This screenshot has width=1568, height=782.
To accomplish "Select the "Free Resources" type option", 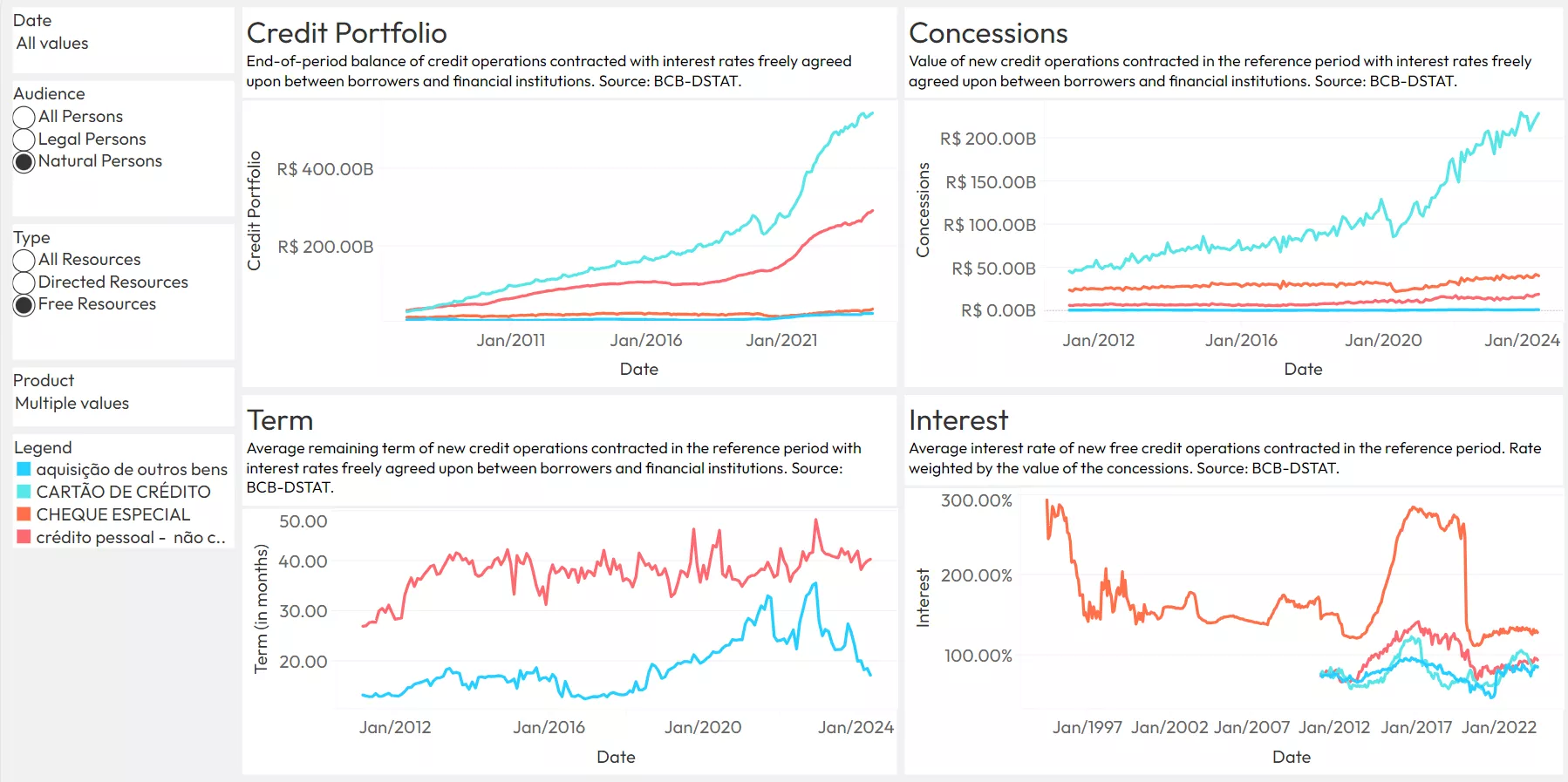I will click(x=24, y=304).
